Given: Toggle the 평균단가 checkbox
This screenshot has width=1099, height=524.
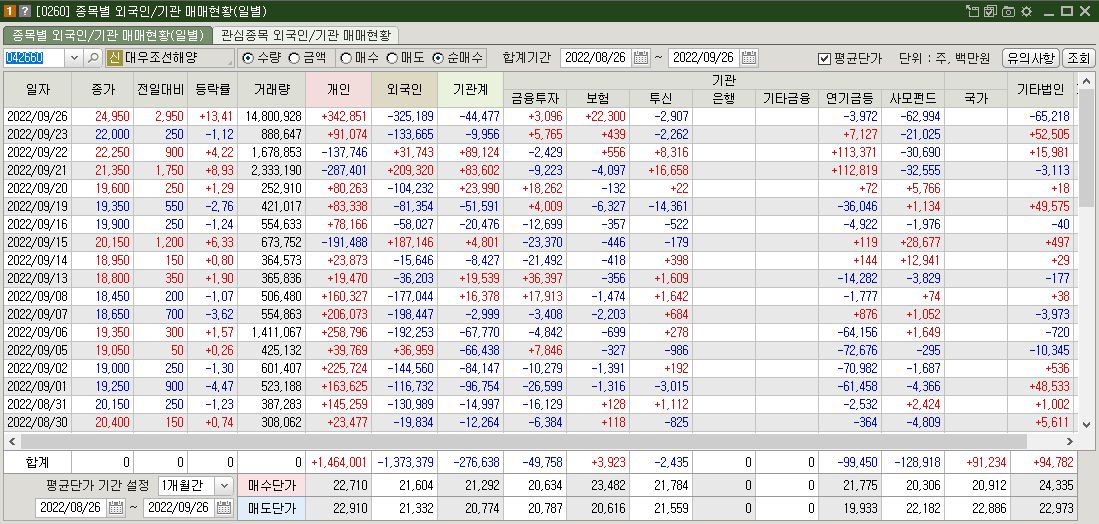Looking at the screenshot, I should (x=825, y=58).
